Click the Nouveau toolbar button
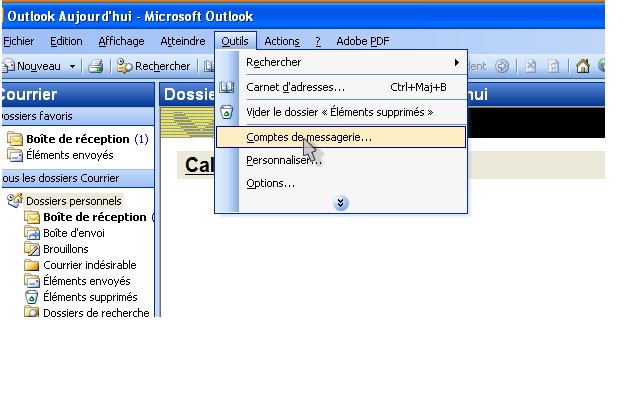The width and height of the screenshot is (640, 400). point(33,66)
